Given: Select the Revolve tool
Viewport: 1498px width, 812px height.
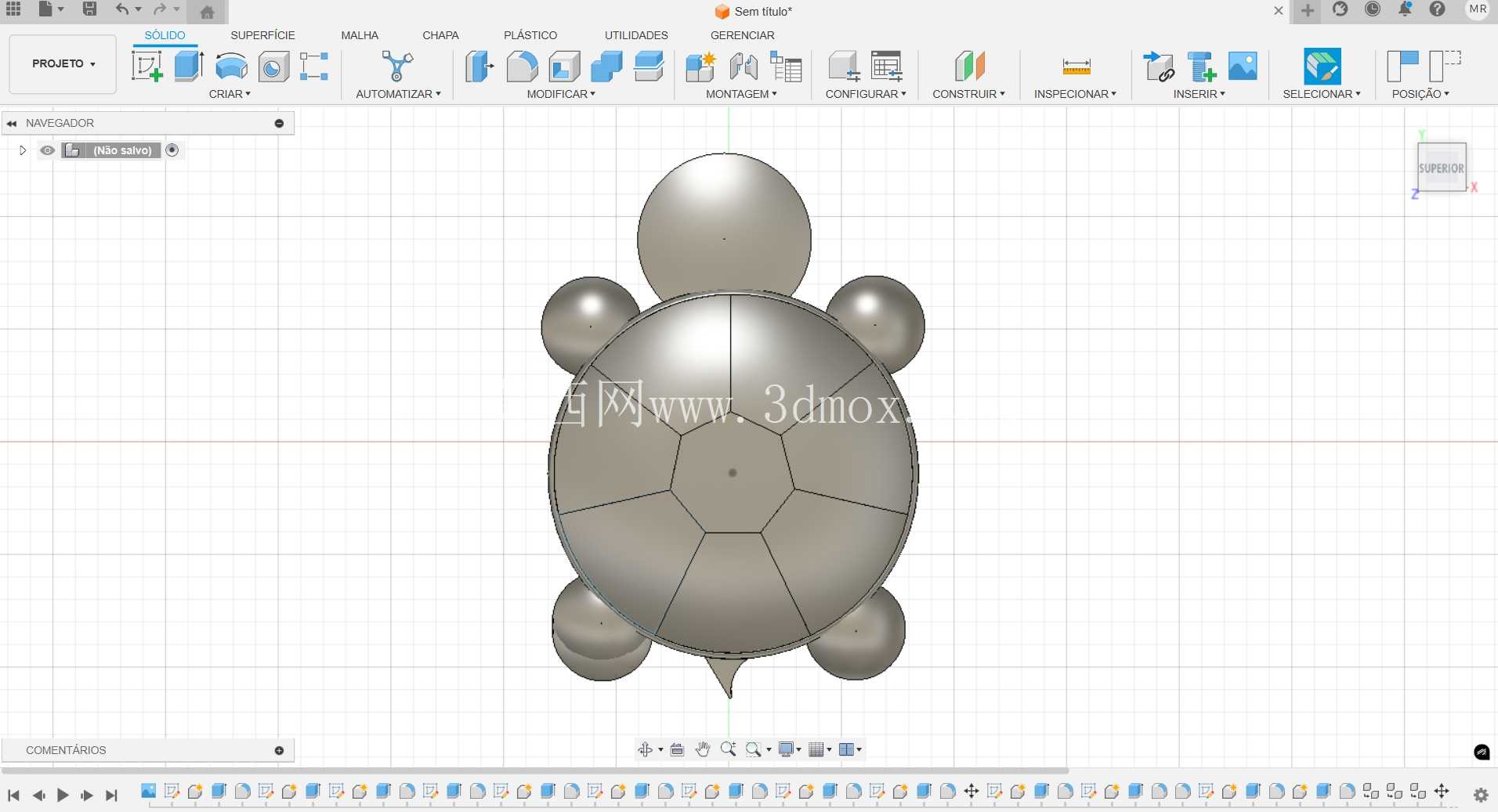Looking at the screenshot, I should click(231, 66).
